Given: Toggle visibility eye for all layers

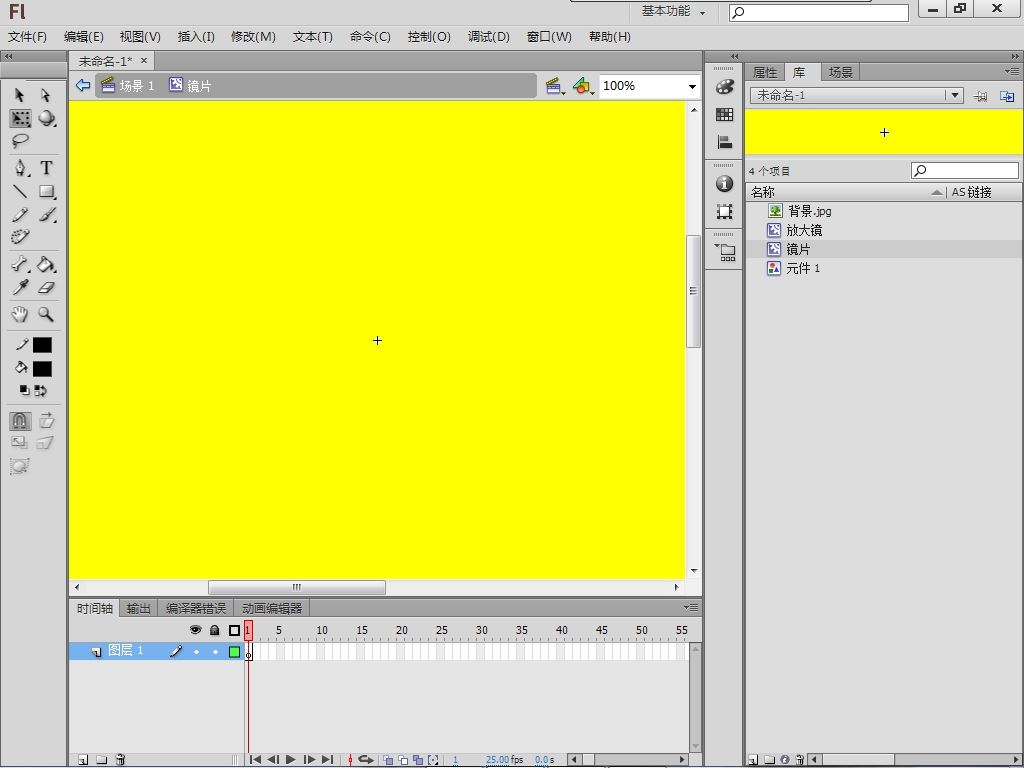Looking at the screenshot, I should coord(195,630).
